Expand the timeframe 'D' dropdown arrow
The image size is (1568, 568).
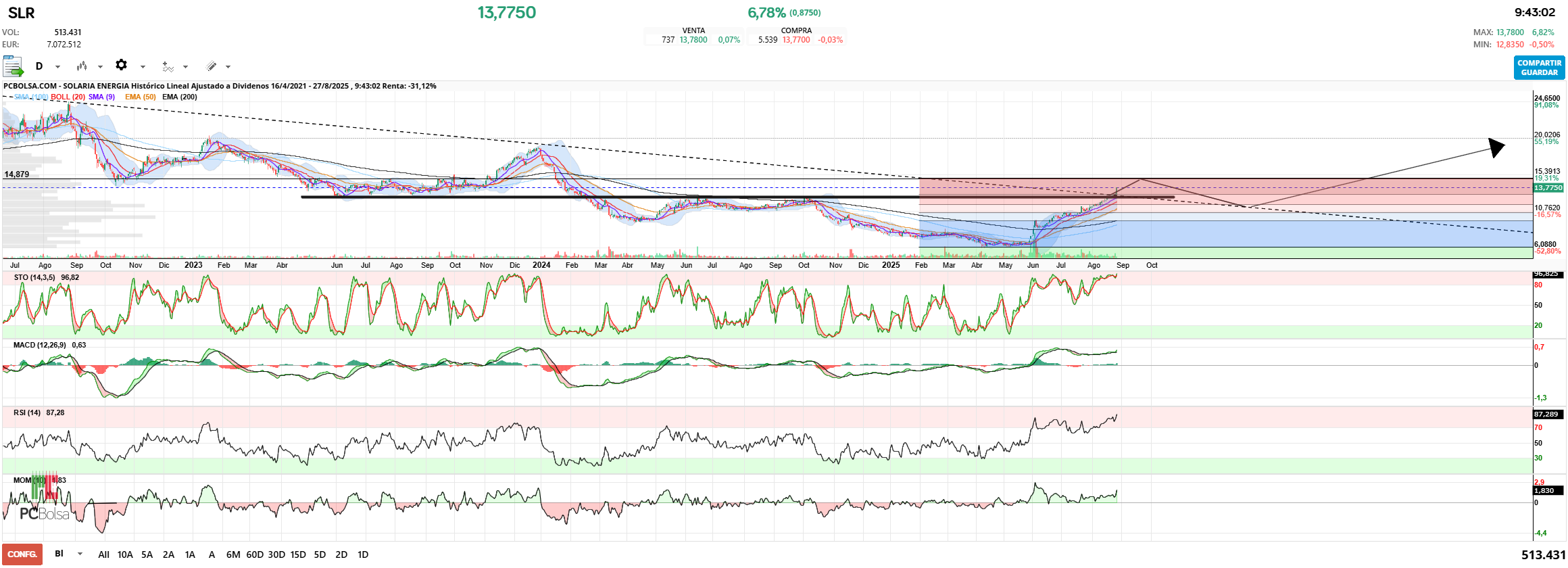pyautogui.click(x=57, y=67)
